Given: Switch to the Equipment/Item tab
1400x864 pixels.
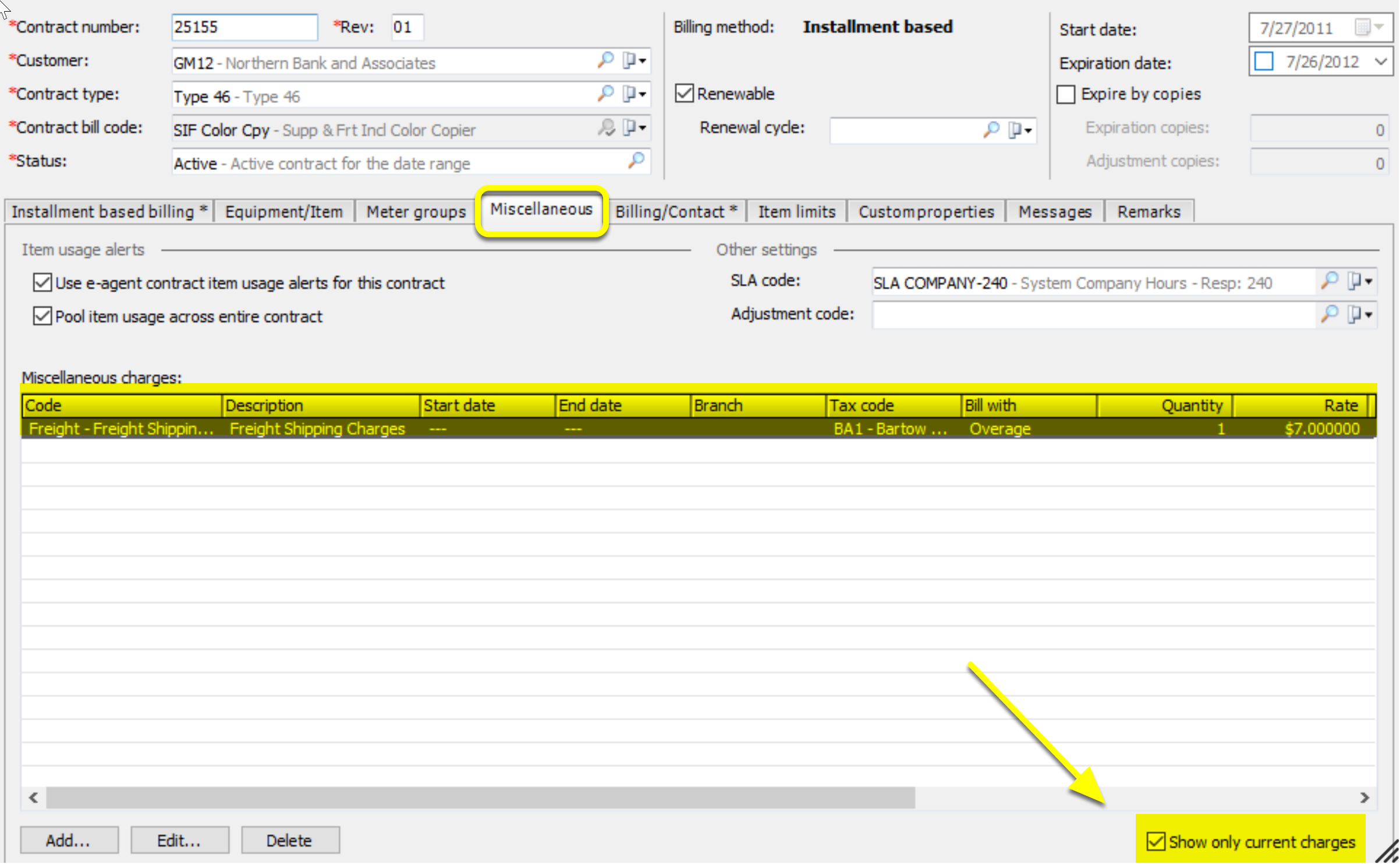Looking at the screenshot, I should click(x=283, y=211).
